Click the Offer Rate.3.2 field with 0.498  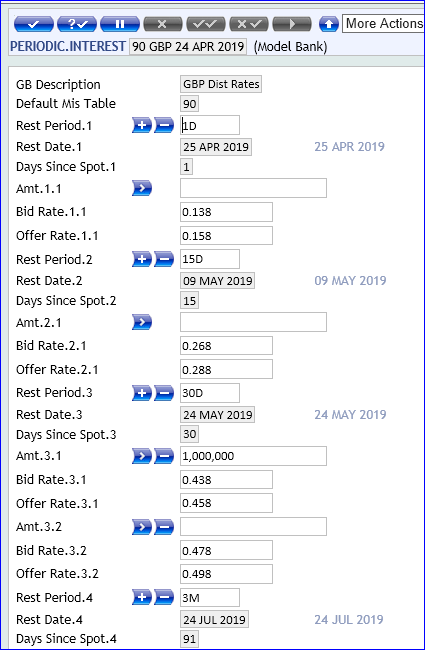(x=226, y=574)
